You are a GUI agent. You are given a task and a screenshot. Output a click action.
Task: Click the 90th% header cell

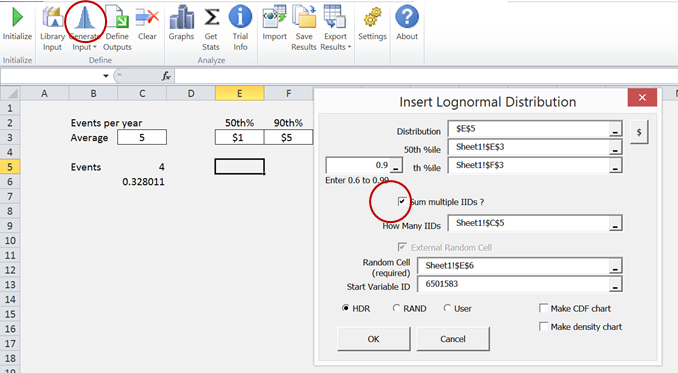(288, 123)
